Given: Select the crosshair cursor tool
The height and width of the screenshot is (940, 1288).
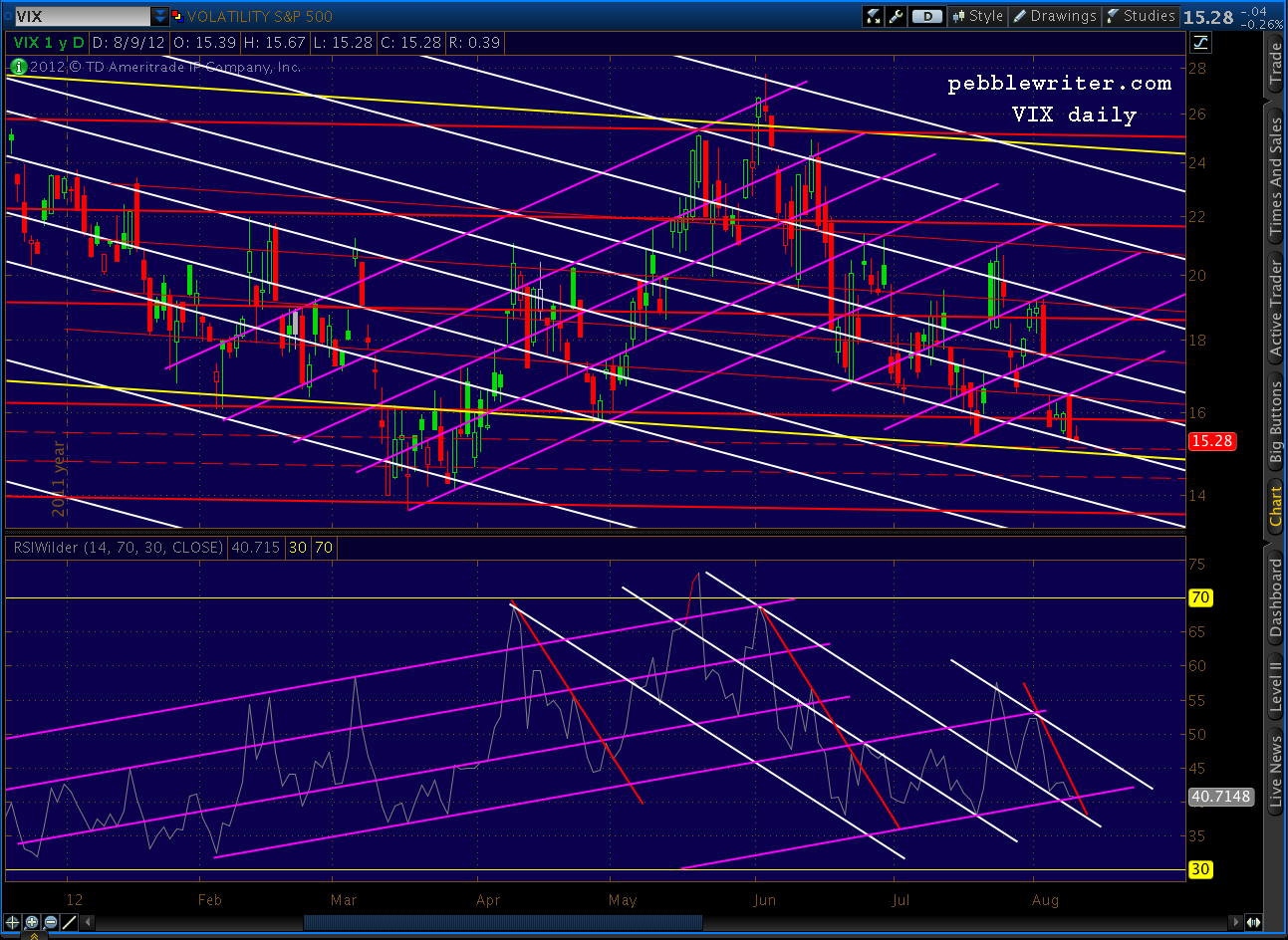Looking at the screenshot, I should [x=13, y=923].
